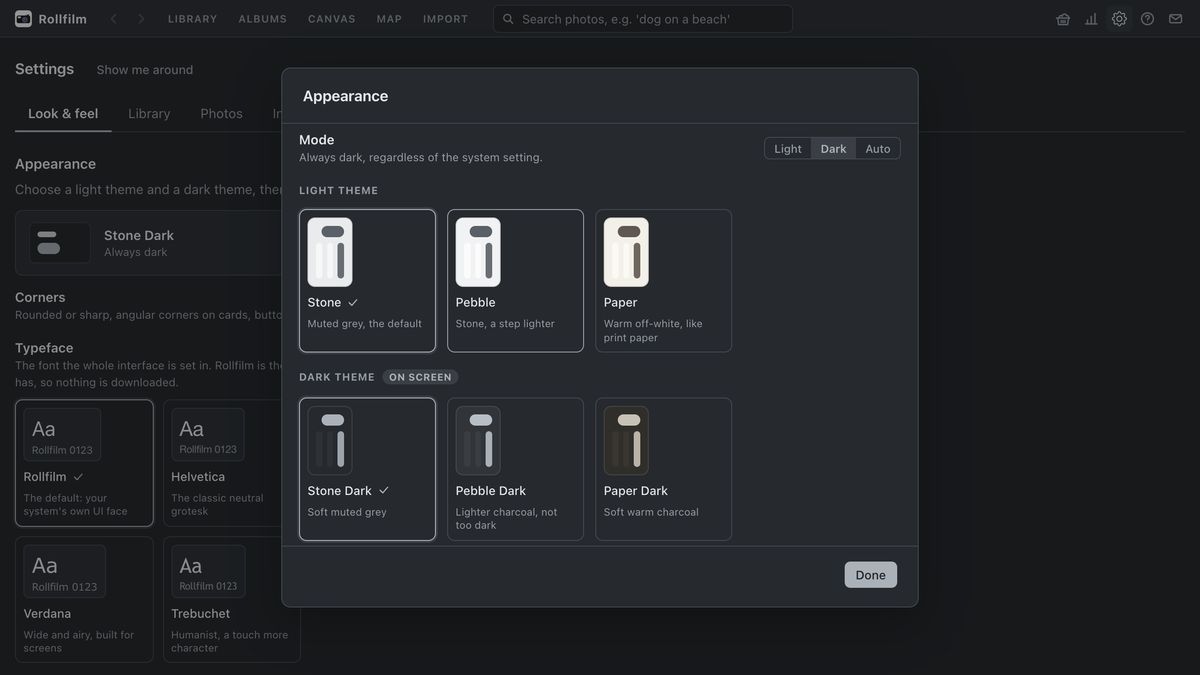Open the Albums menu item

(262, 19)
